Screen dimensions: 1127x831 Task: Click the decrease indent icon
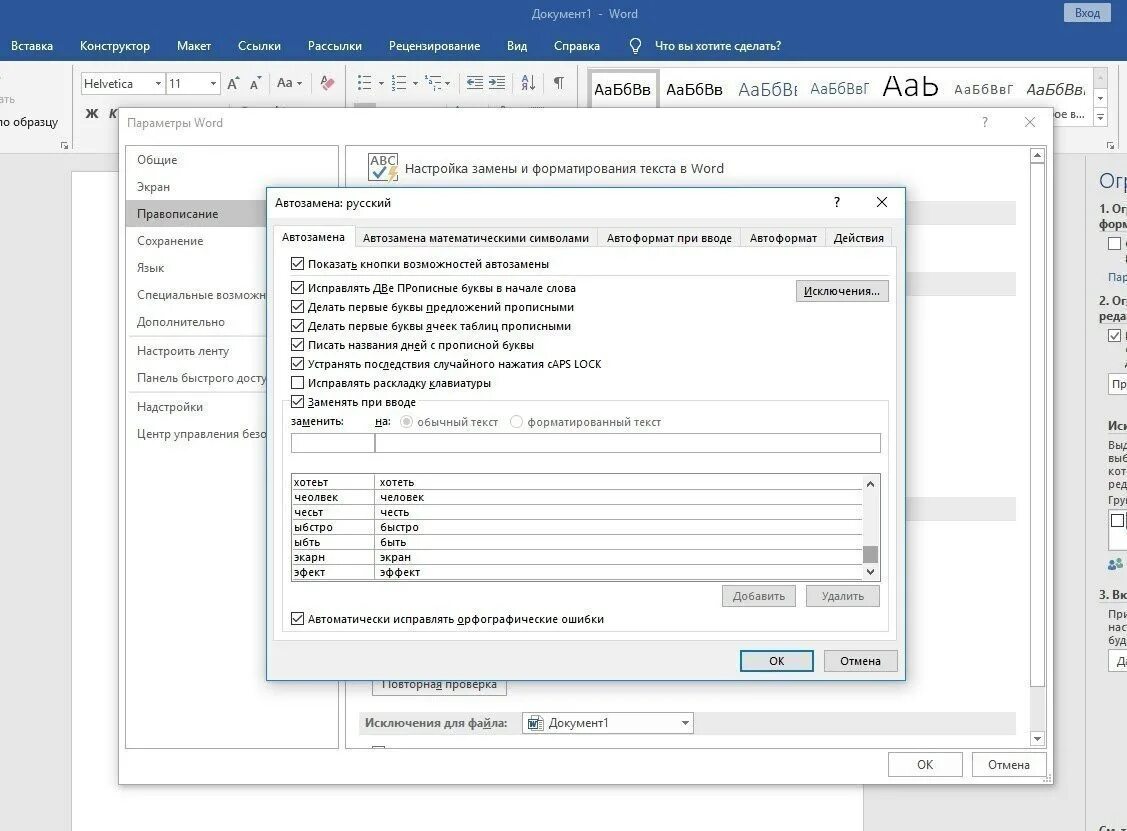pos(474,83)
